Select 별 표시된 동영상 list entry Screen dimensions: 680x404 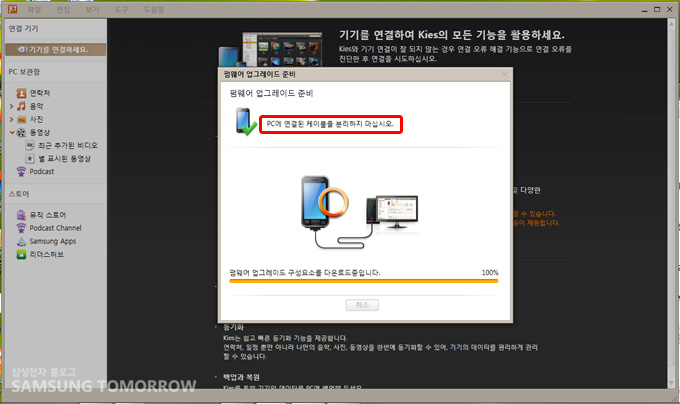tap(64, 159)
